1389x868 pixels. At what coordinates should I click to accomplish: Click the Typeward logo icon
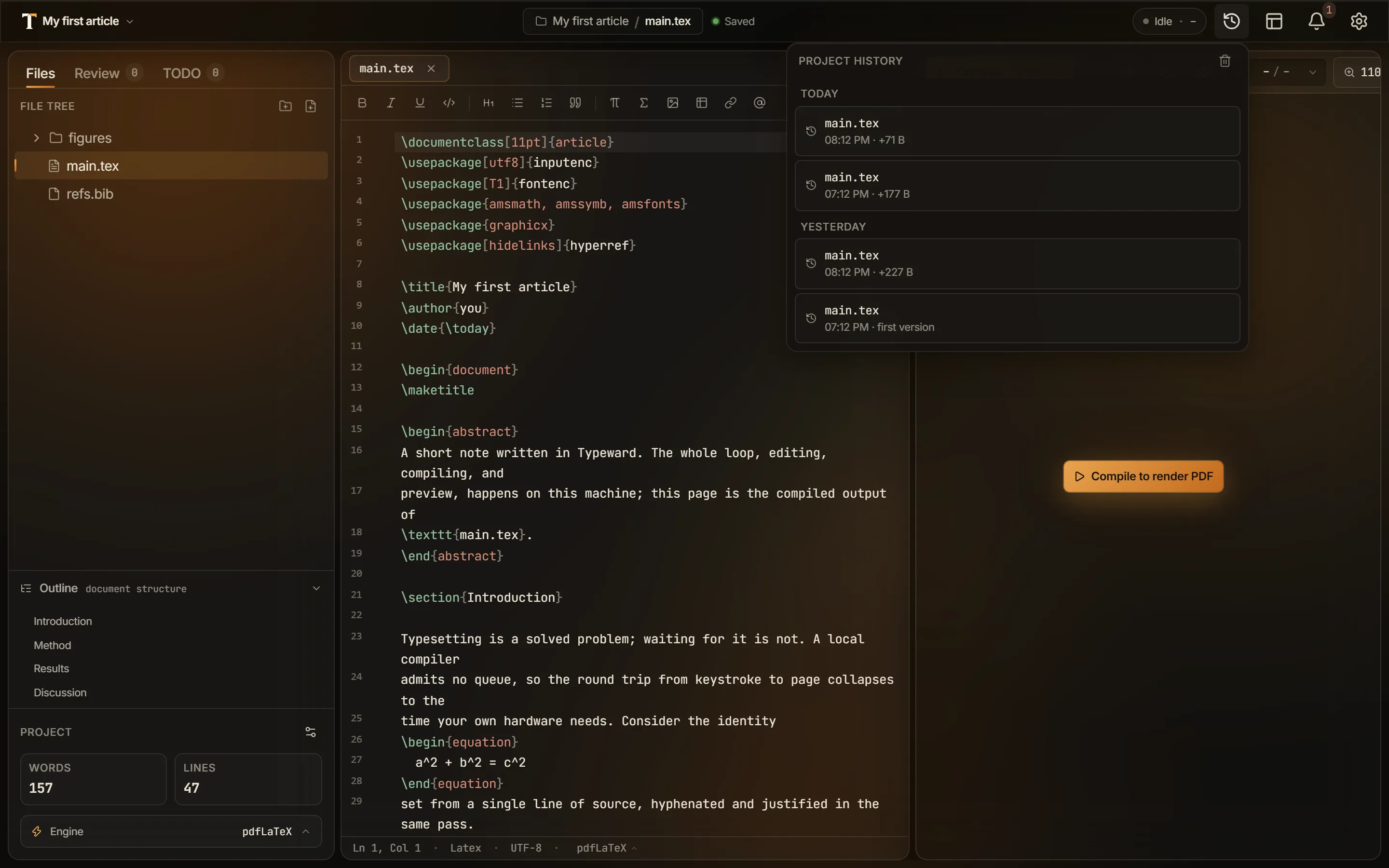[29, 21]
